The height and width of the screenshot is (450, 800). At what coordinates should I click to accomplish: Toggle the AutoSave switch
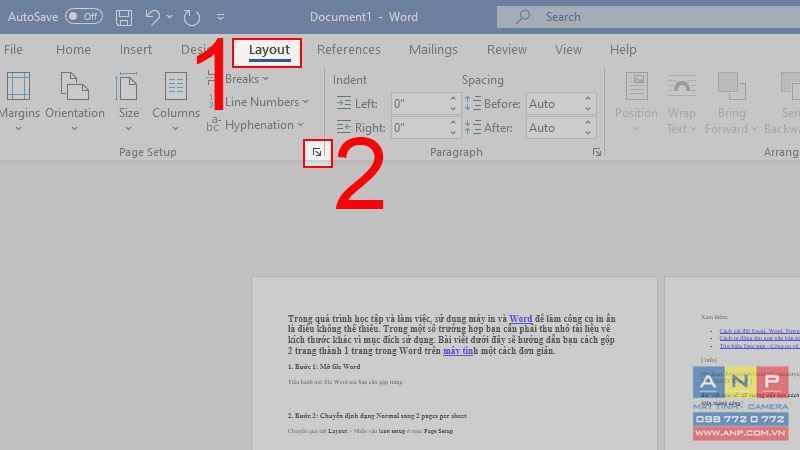(x=84, y=17)
